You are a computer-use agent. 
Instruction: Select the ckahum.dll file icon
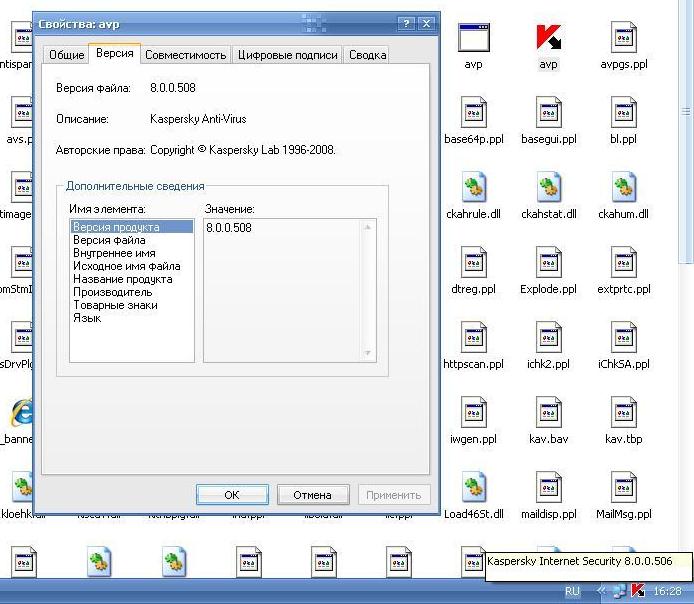(x=624, y=187)
